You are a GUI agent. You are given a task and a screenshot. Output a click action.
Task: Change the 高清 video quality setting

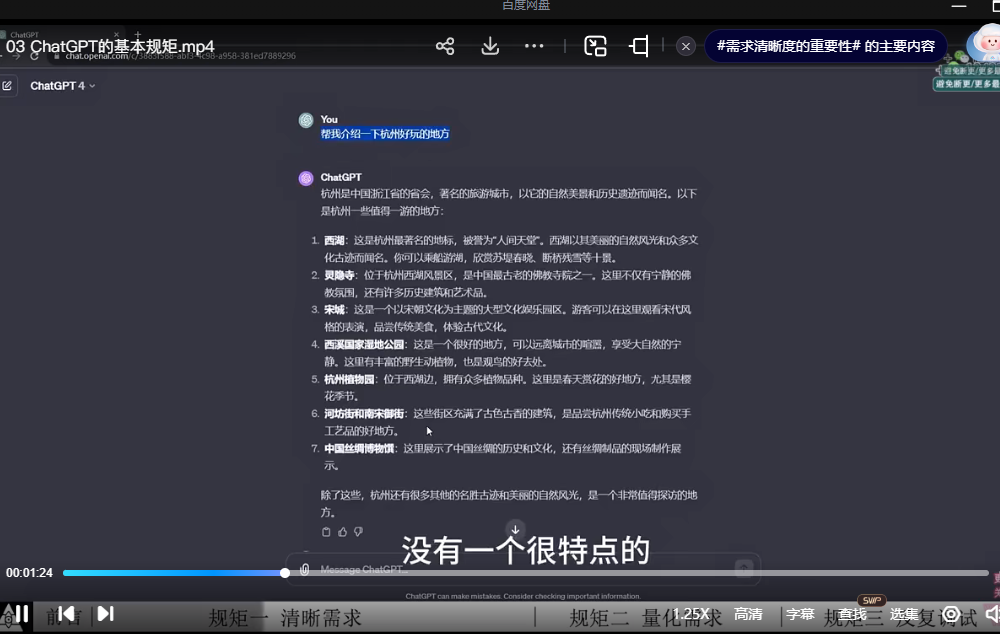coord(748,614)
